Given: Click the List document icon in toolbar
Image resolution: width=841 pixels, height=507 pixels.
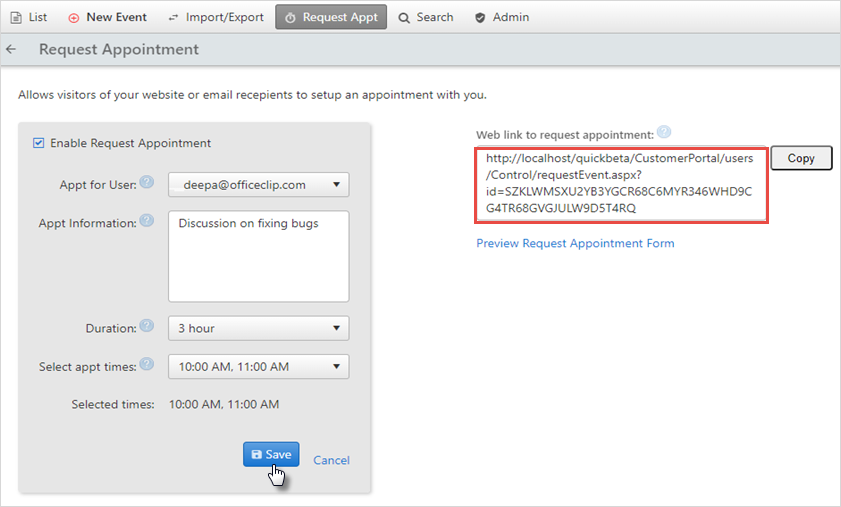Looking at the screenshot, I should coord(17,18).
